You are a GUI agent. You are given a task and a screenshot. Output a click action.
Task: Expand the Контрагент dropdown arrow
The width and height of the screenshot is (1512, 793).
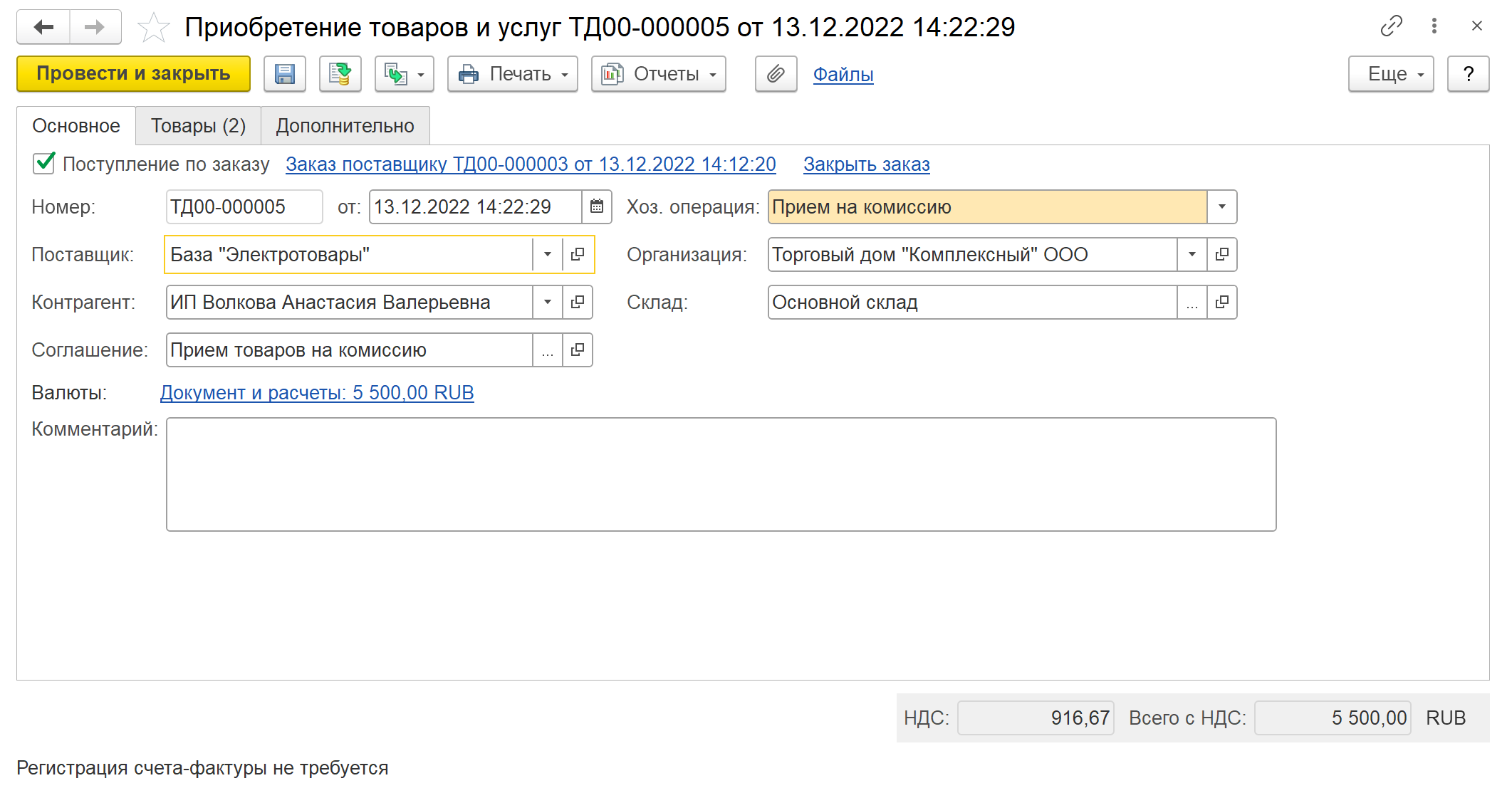(x=547, y=302)
